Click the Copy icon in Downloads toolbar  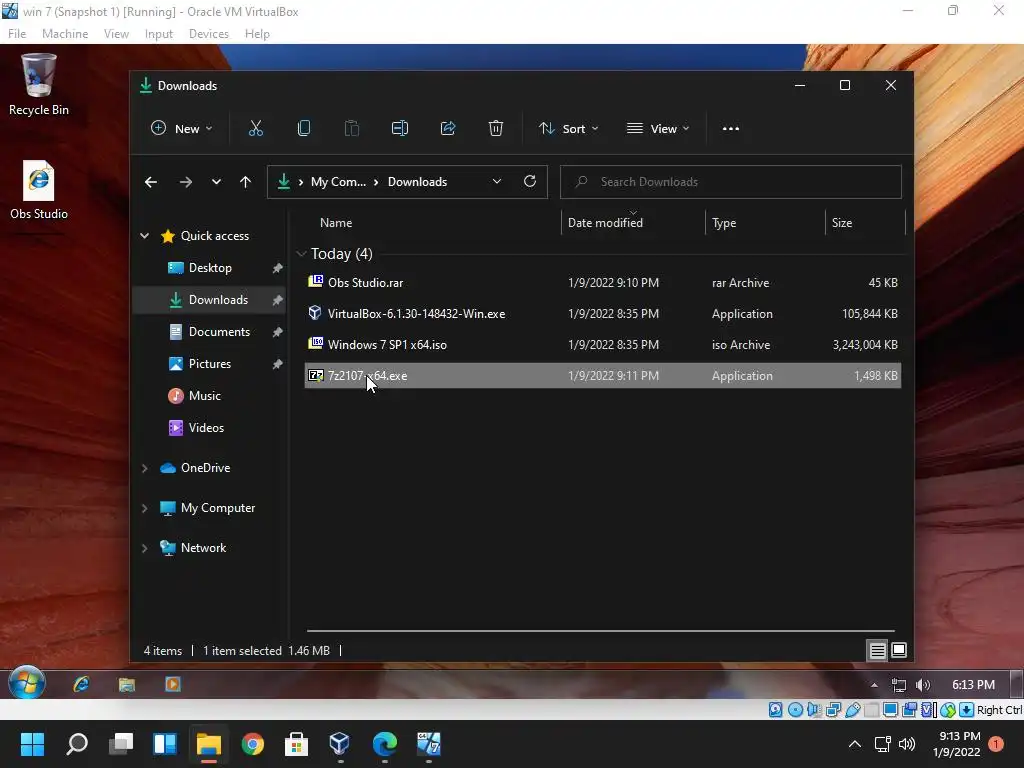click(x=304, y=129)
